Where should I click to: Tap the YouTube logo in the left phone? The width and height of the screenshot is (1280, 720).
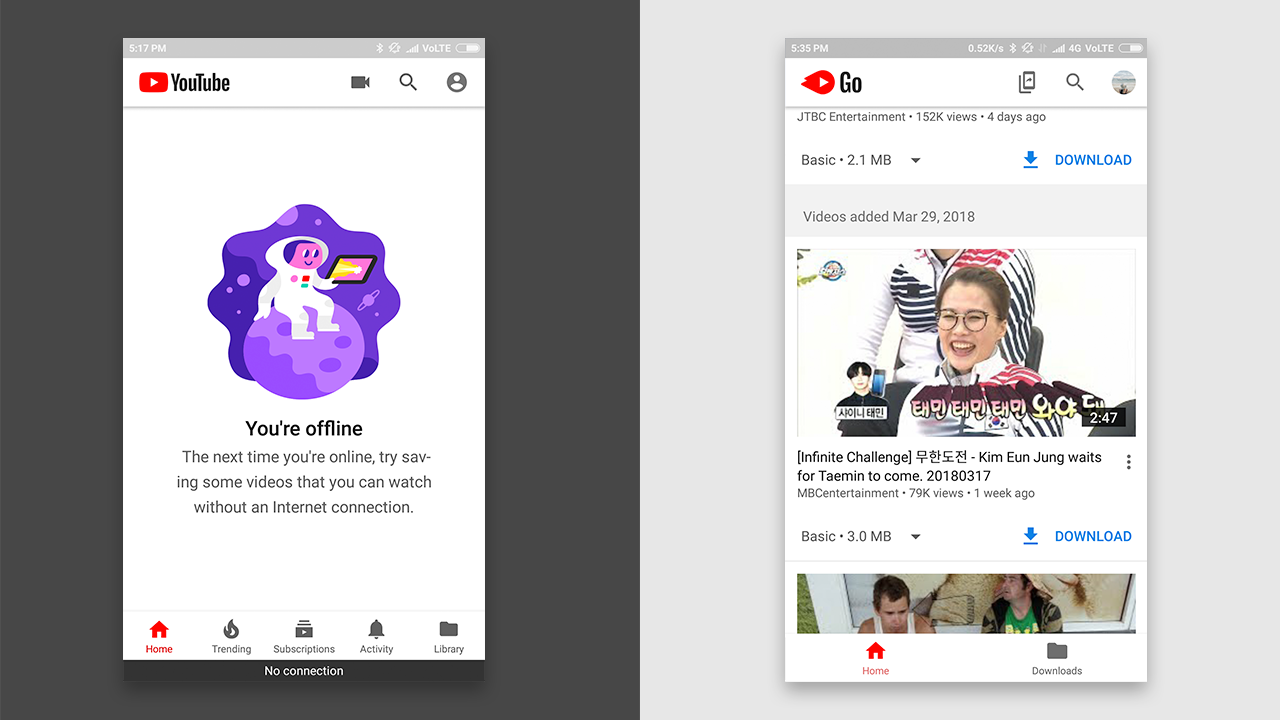pyautogui.click(x=184, y=83)
